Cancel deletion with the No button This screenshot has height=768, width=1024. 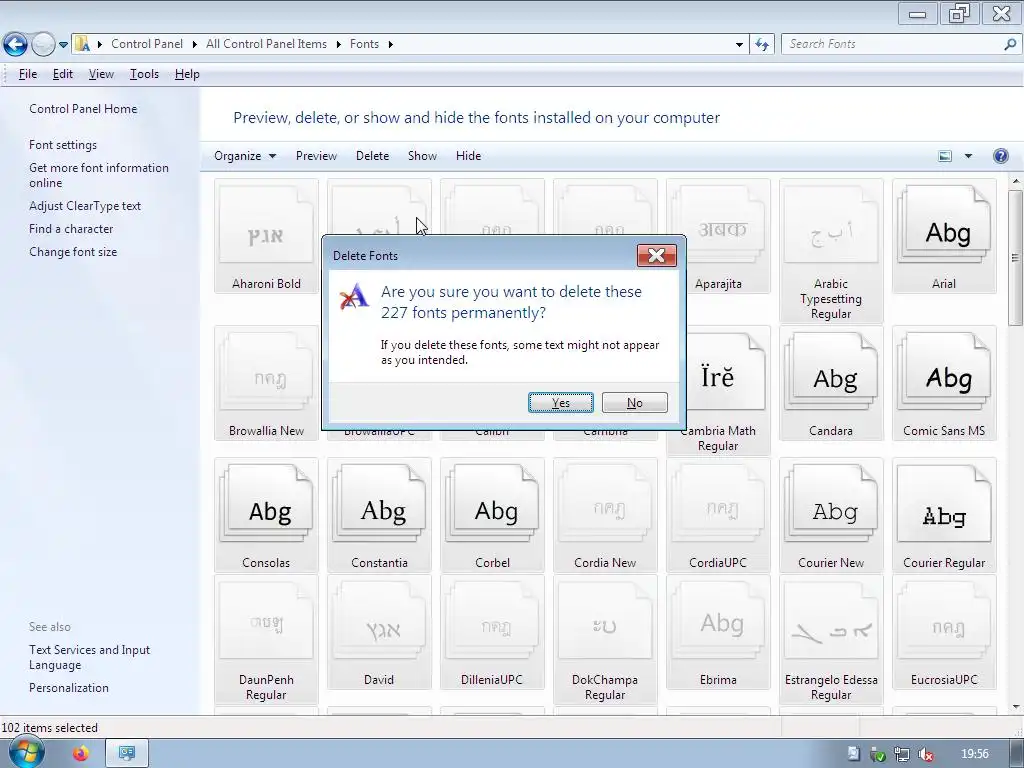click(x=634, y=402)
